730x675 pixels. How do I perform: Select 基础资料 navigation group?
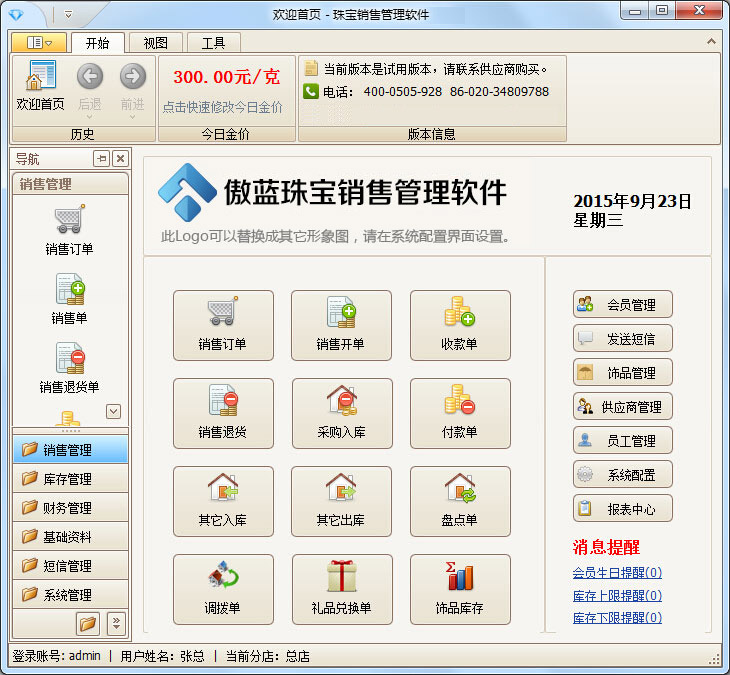coord(70,536)
